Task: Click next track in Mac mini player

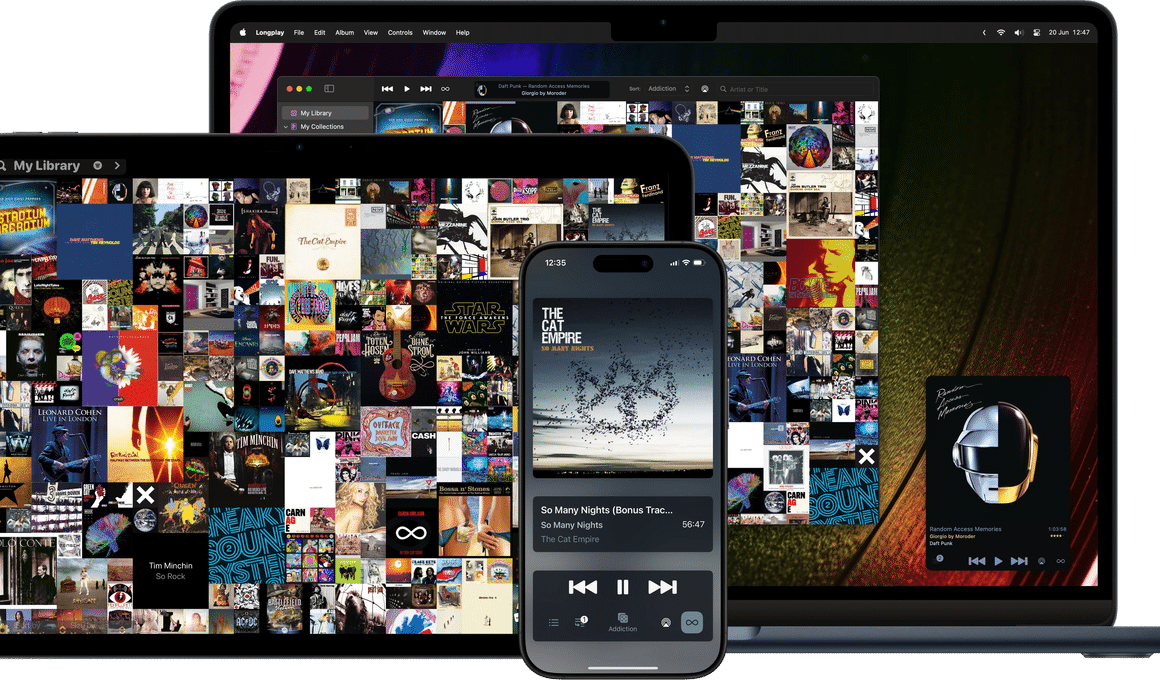Action: 1019,561
